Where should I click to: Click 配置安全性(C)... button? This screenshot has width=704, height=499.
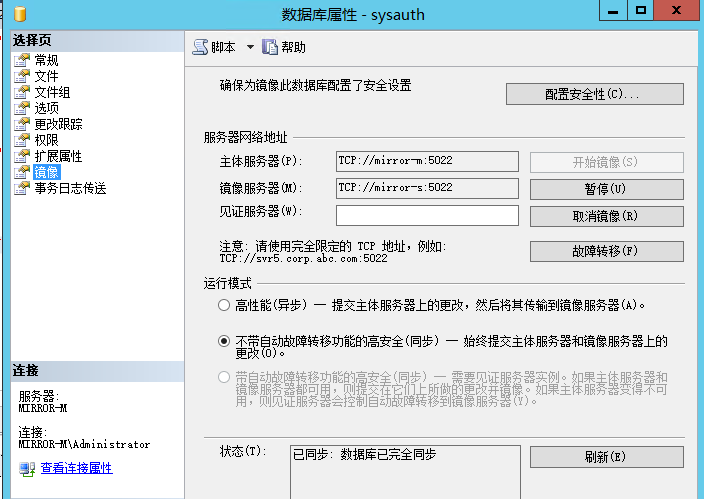(595, 94)
